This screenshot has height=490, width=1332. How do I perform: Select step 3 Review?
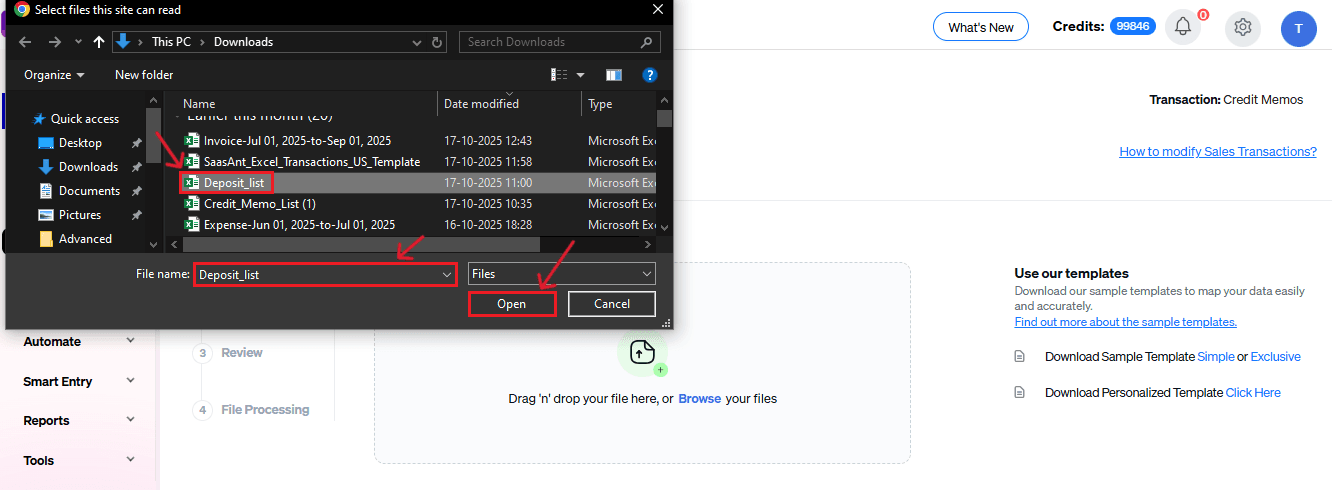click(x=228, y=353)
